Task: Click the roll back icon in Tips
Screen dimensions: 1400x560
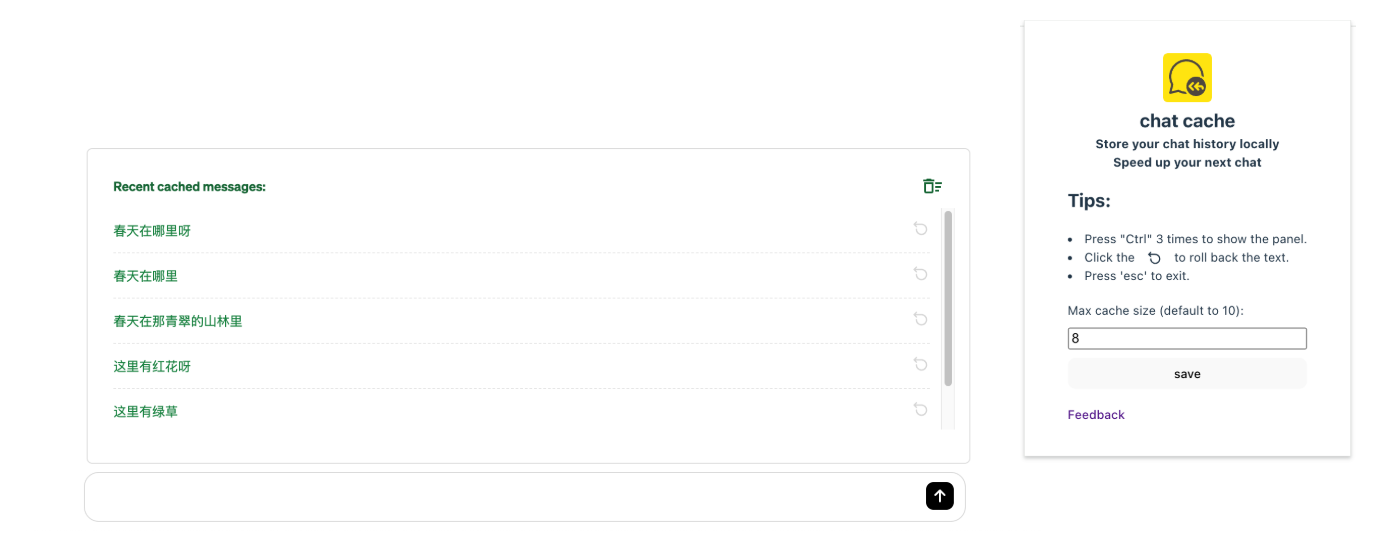Action: pos(1154,258)
